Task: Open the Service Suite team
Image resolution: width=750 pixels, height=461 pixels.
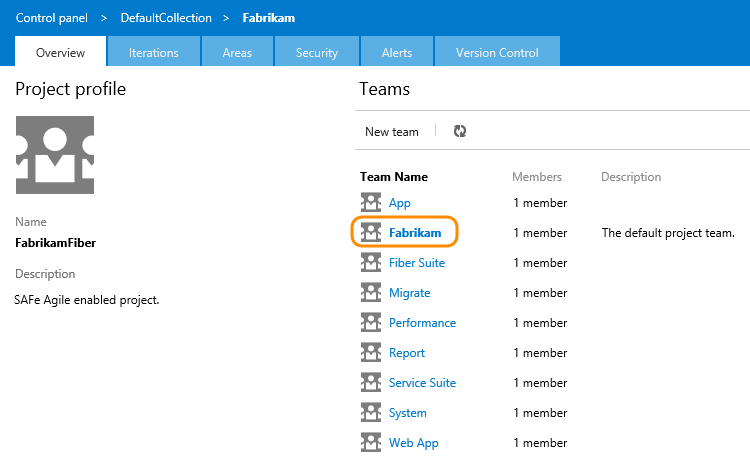Action: (x=422, y=383)
